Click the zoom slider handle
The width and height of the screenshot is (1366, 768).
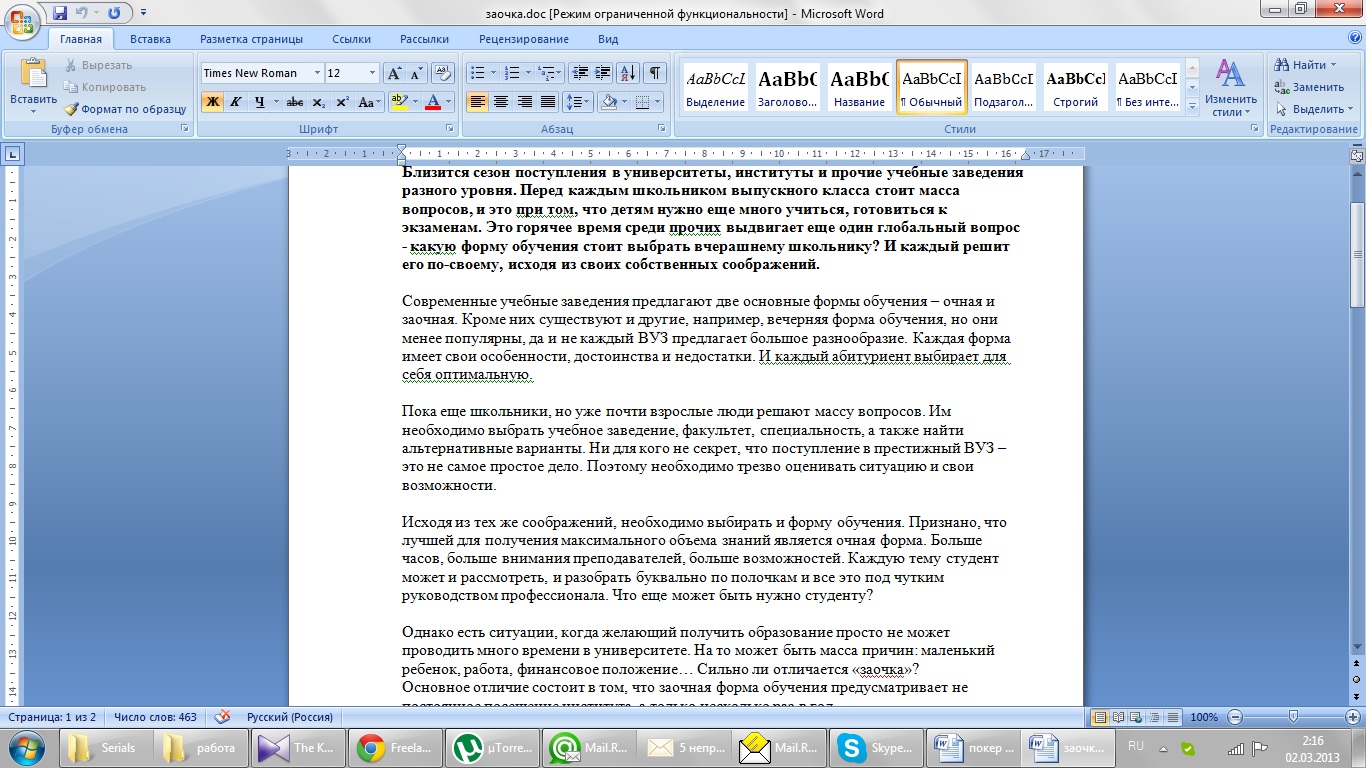point(1293,717)
